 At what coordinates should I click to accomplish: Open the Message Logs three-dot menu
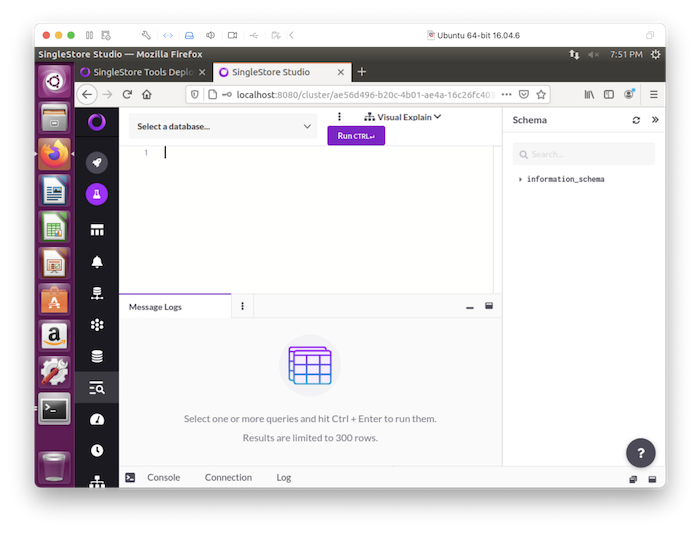[242, 306]
